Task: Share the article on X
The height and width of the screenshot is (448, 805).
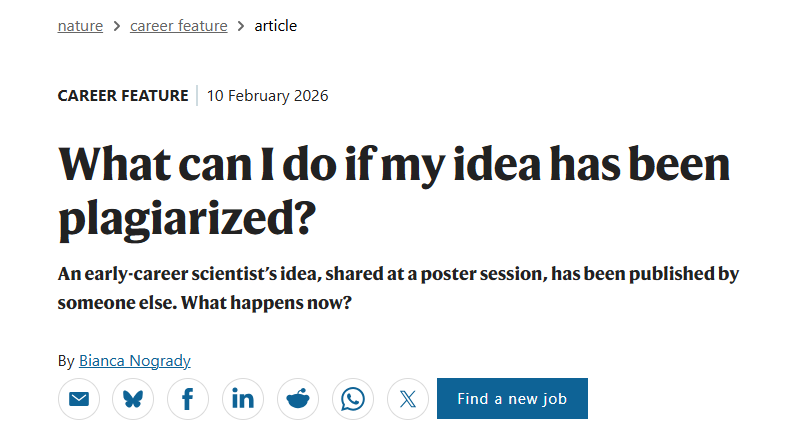Action: (x=407, y=399)
